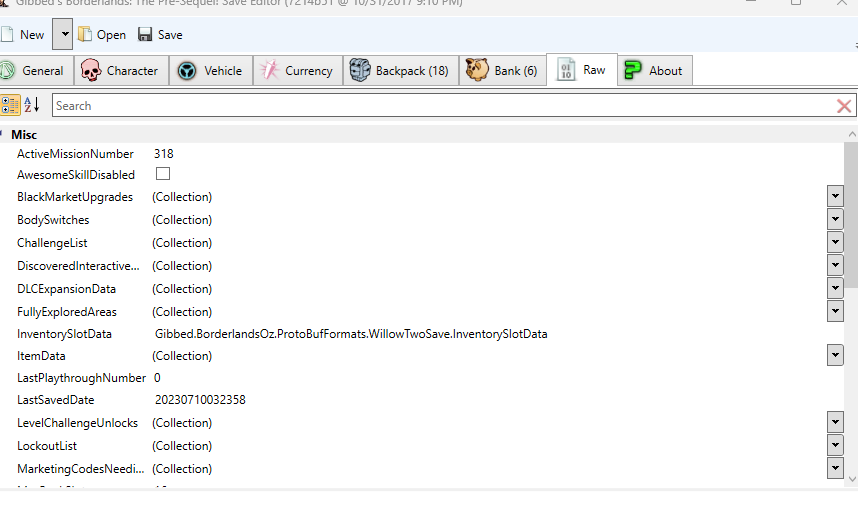This screenshot has width=858, height=529.
Task: Click the Raw binary file icon
Action: tap(566, 69)
